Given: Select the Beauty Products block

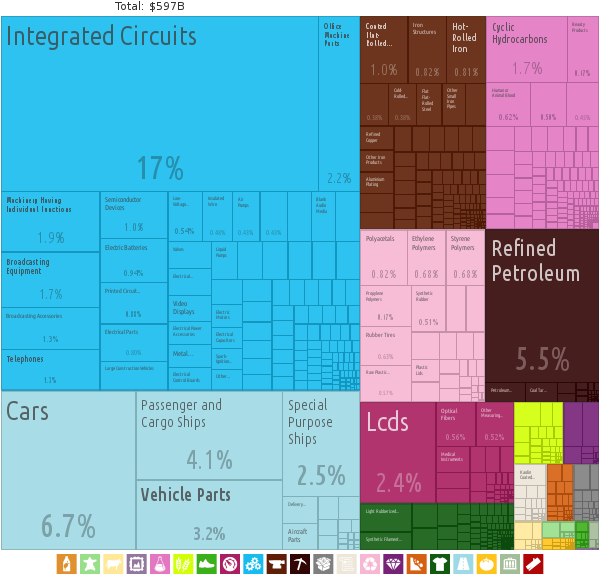Looking at the screenshot, I should [582, 49].
